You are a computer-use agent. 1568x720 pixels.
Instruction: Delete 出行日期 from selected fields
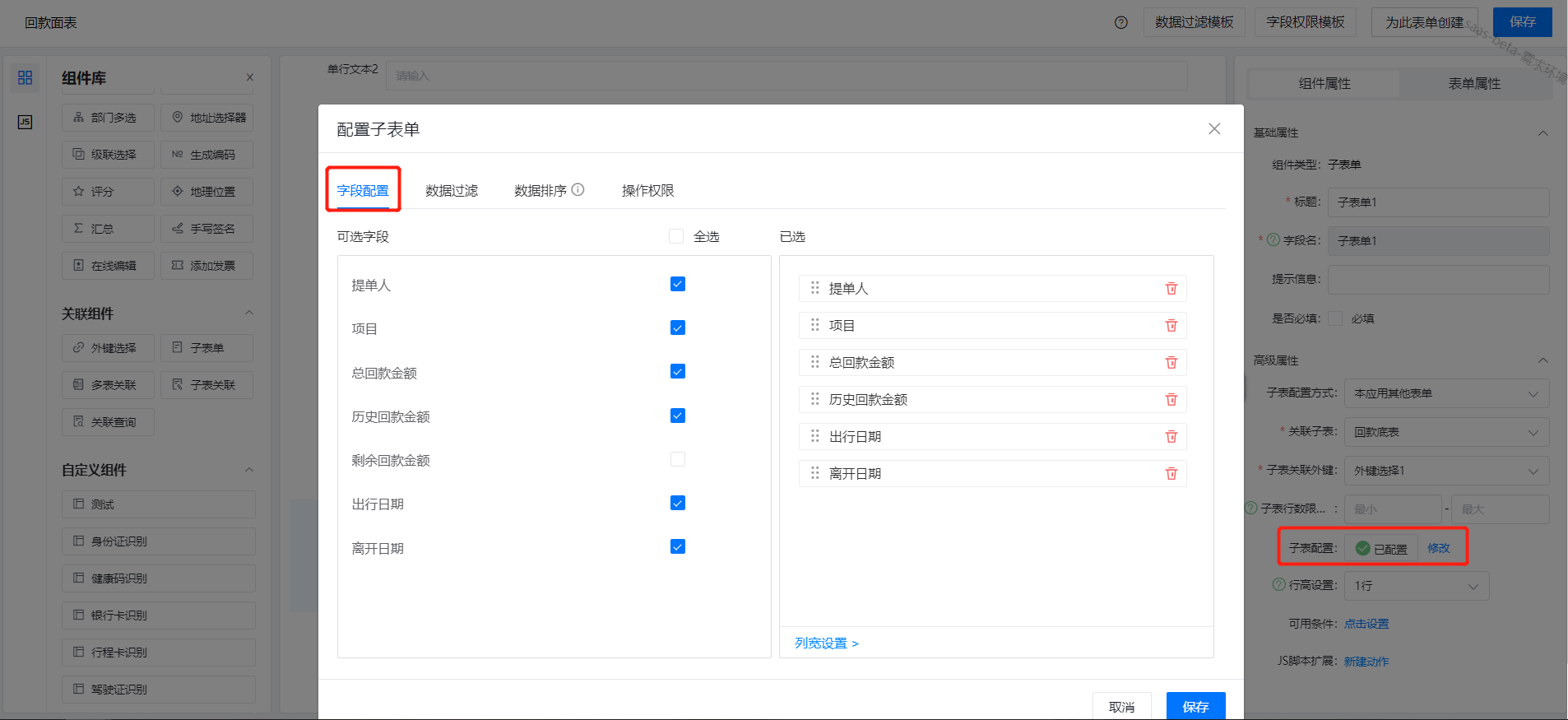(1171, 437)
